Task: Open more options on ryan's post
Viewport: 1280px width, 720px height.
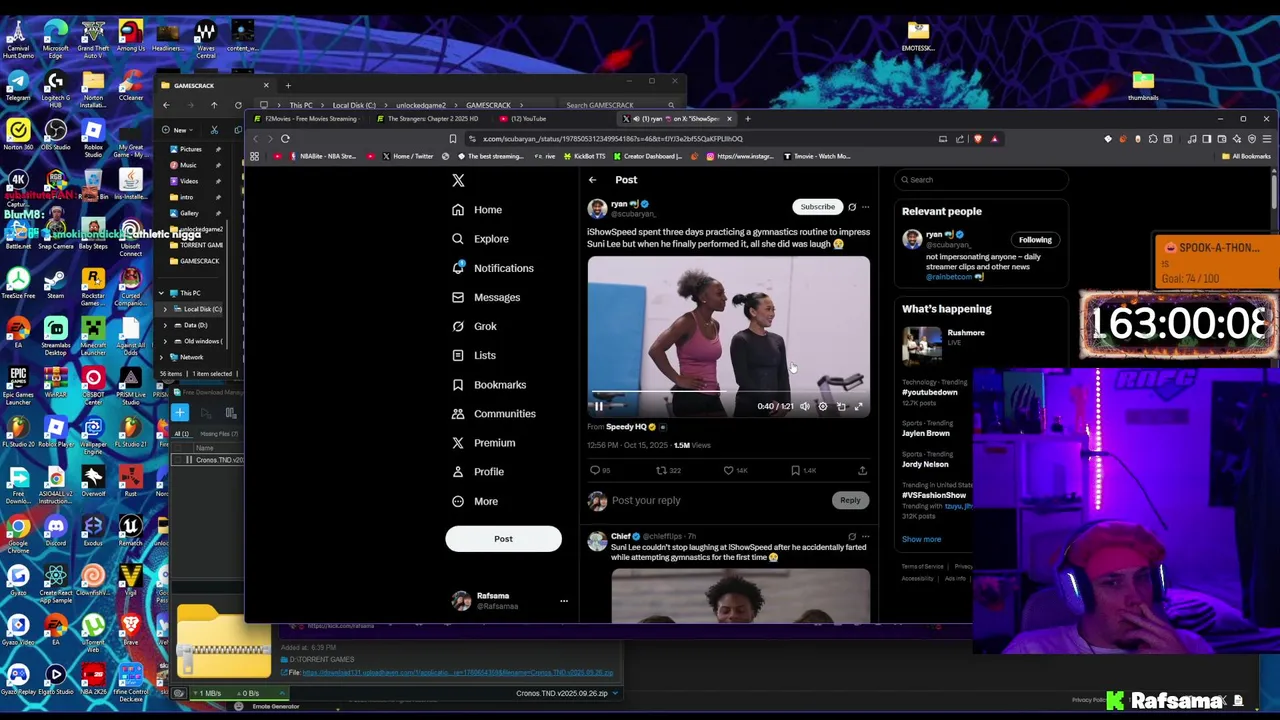Action: pos(865,207)
